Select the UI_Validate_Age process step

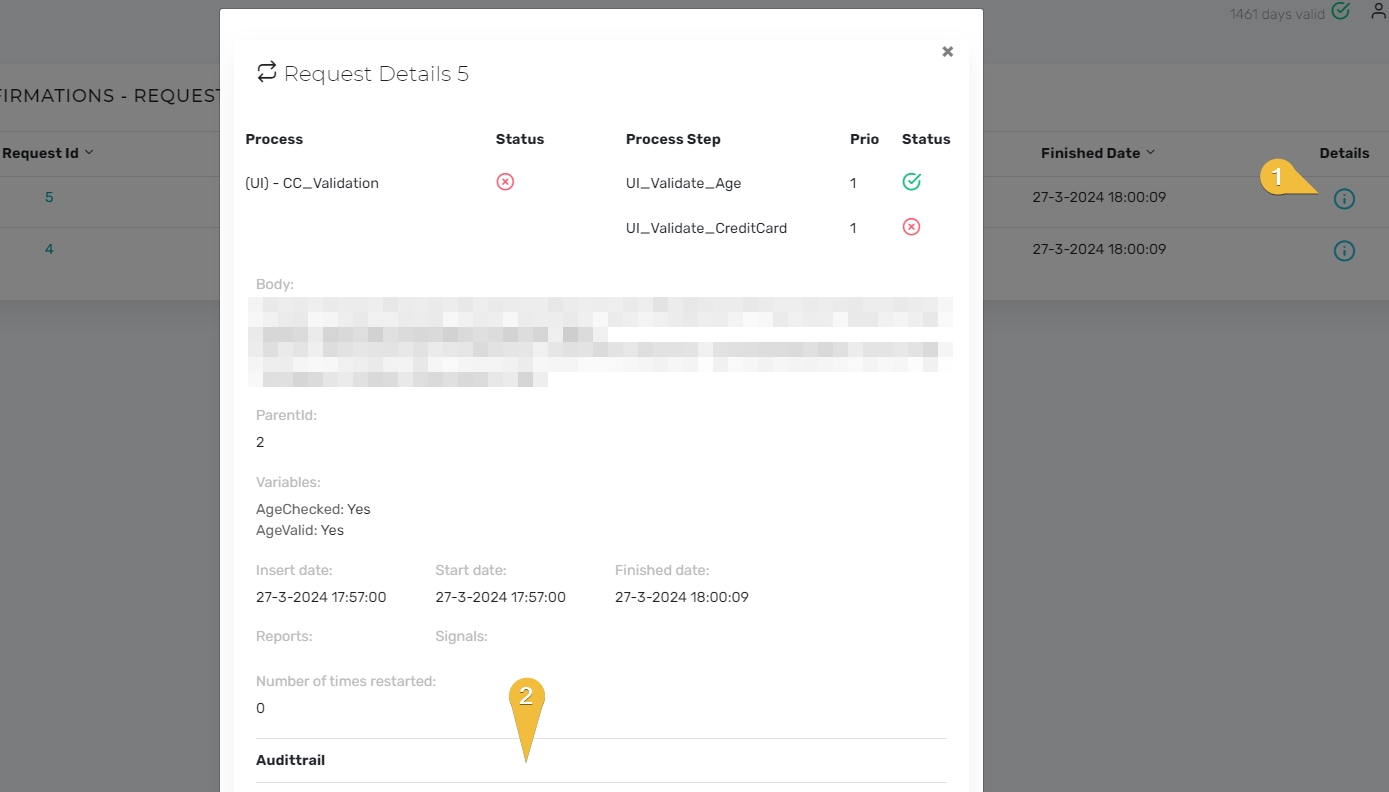coord(683,183)
